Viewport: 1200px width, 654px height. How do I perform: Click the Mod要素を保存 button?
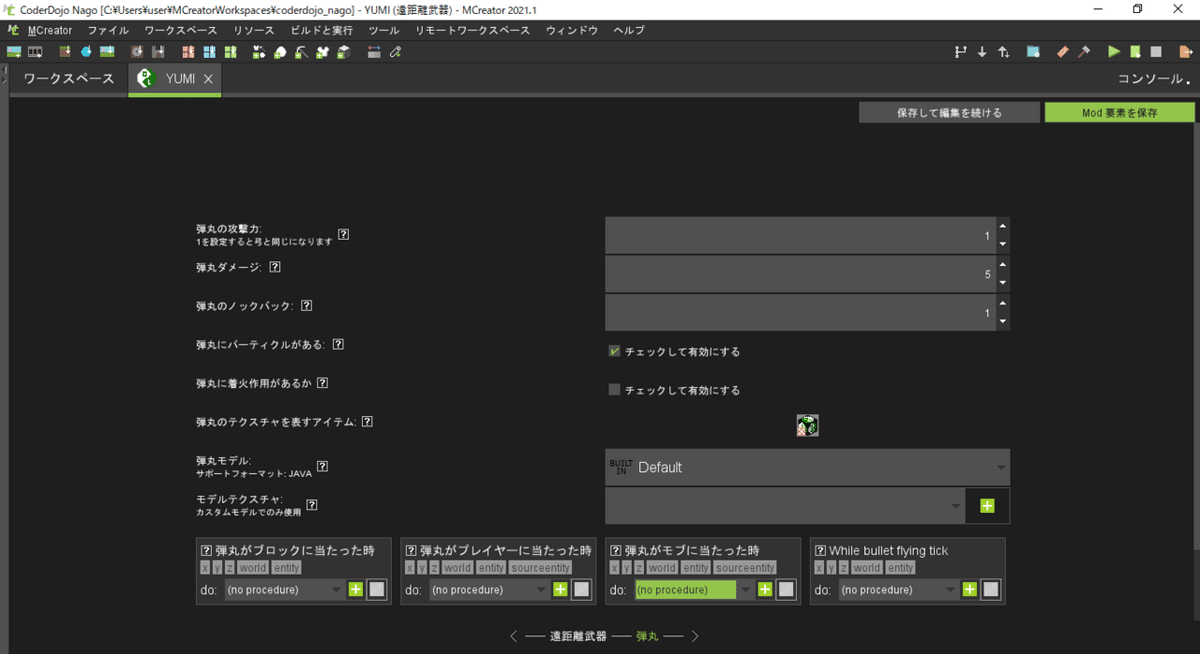point(1120,112)
